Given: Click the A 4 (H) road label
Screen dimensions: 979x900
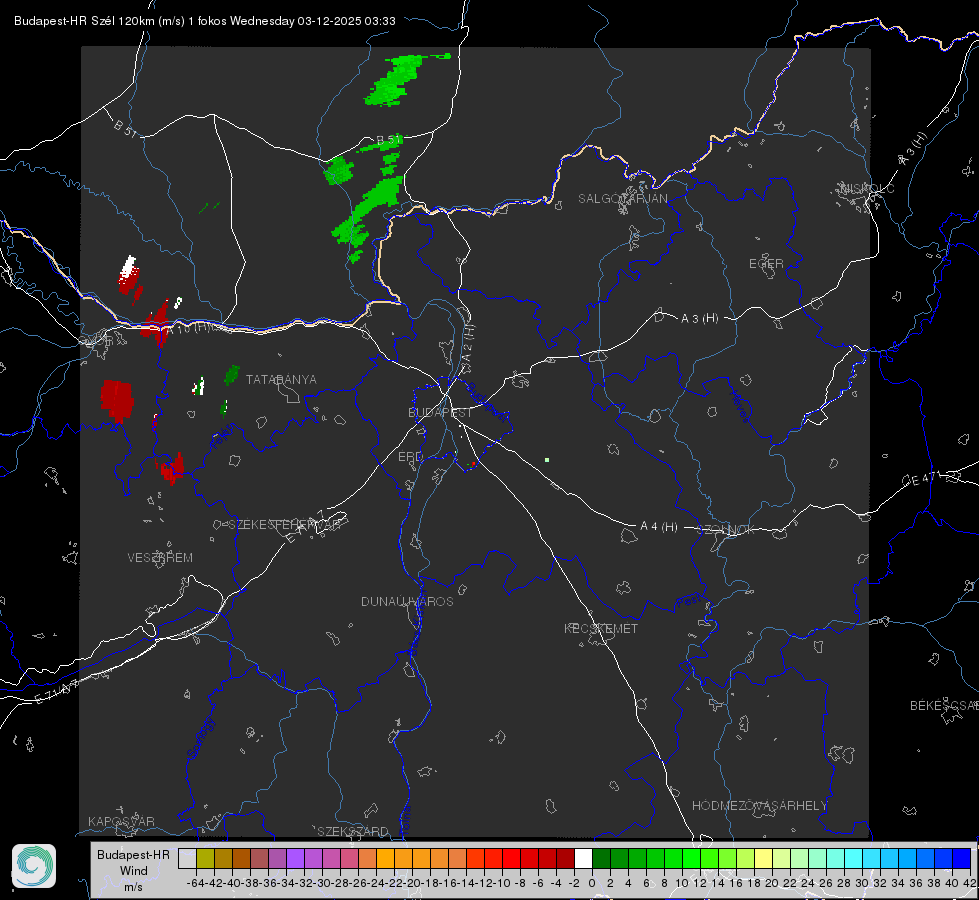Looking at the screenshot, I should [659, 527].
